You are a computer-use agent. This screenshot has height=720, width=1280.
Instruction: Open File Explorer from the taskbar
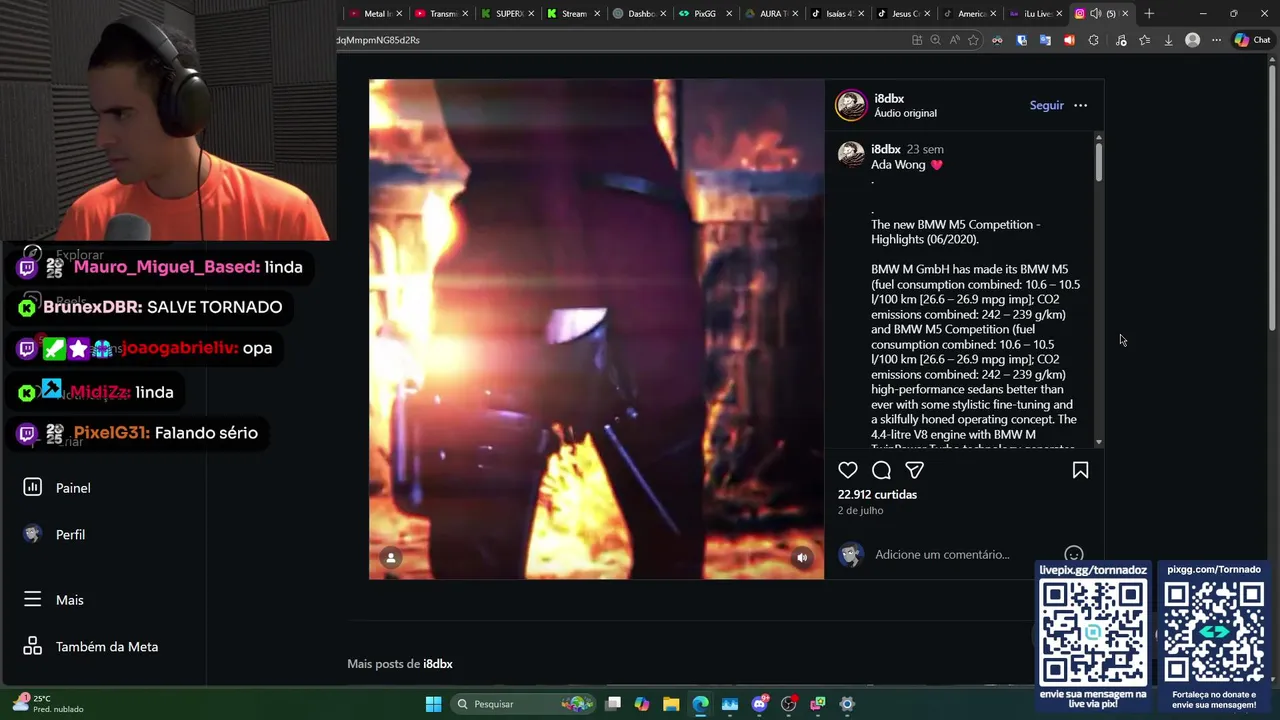point(671,704)
